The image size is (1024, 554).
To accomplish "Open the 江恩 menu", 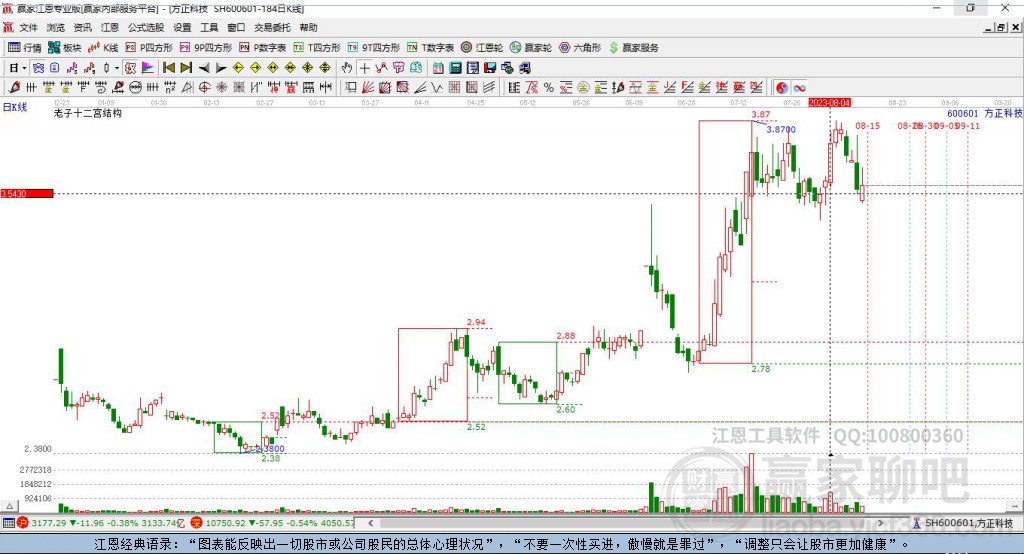I will coord(110,27).
